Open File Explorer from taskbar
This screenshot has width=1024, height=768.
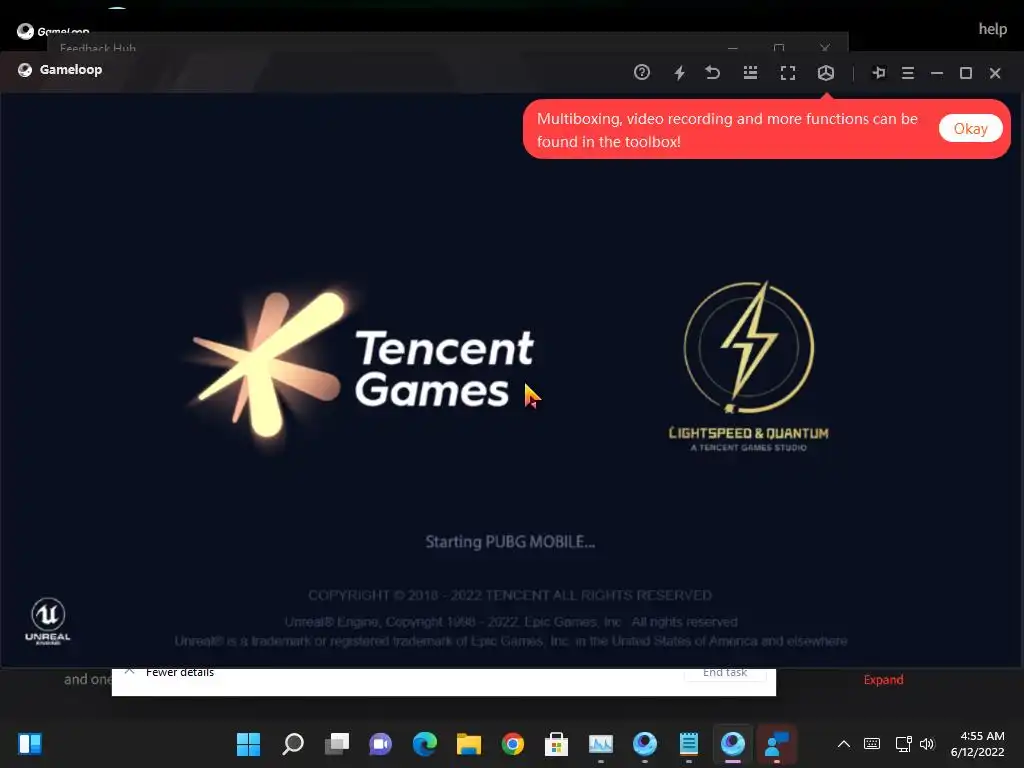(x=469, y=744)
